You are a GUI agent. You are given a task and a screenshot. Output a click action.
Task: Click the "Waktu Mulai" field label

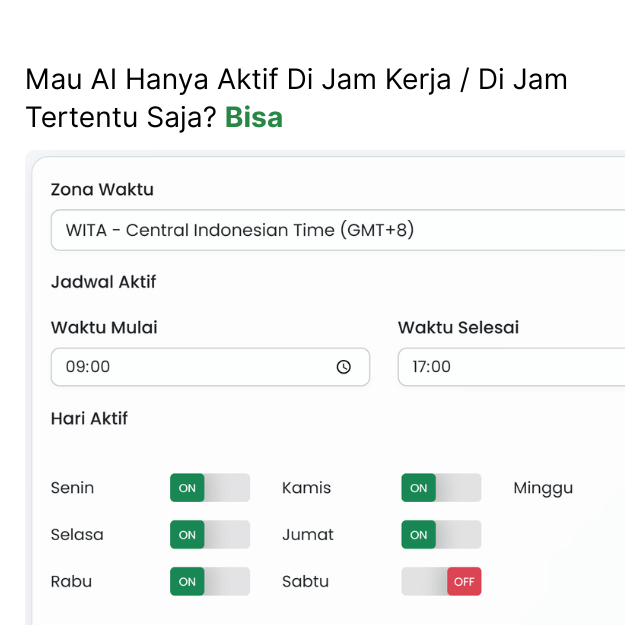point(104,327)
